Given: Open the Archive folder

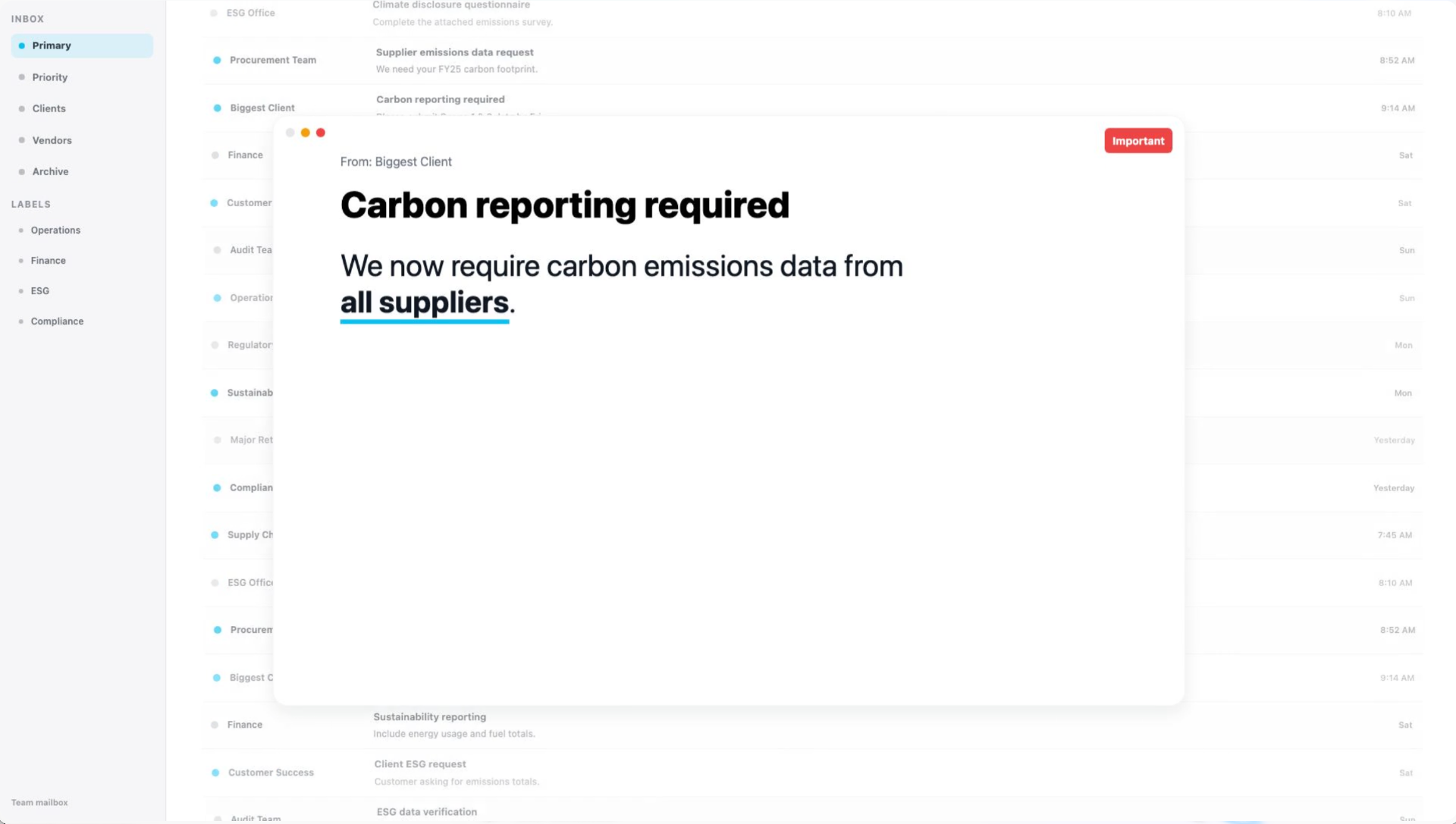Looking at the screenshot, I should tap(51, 171).
